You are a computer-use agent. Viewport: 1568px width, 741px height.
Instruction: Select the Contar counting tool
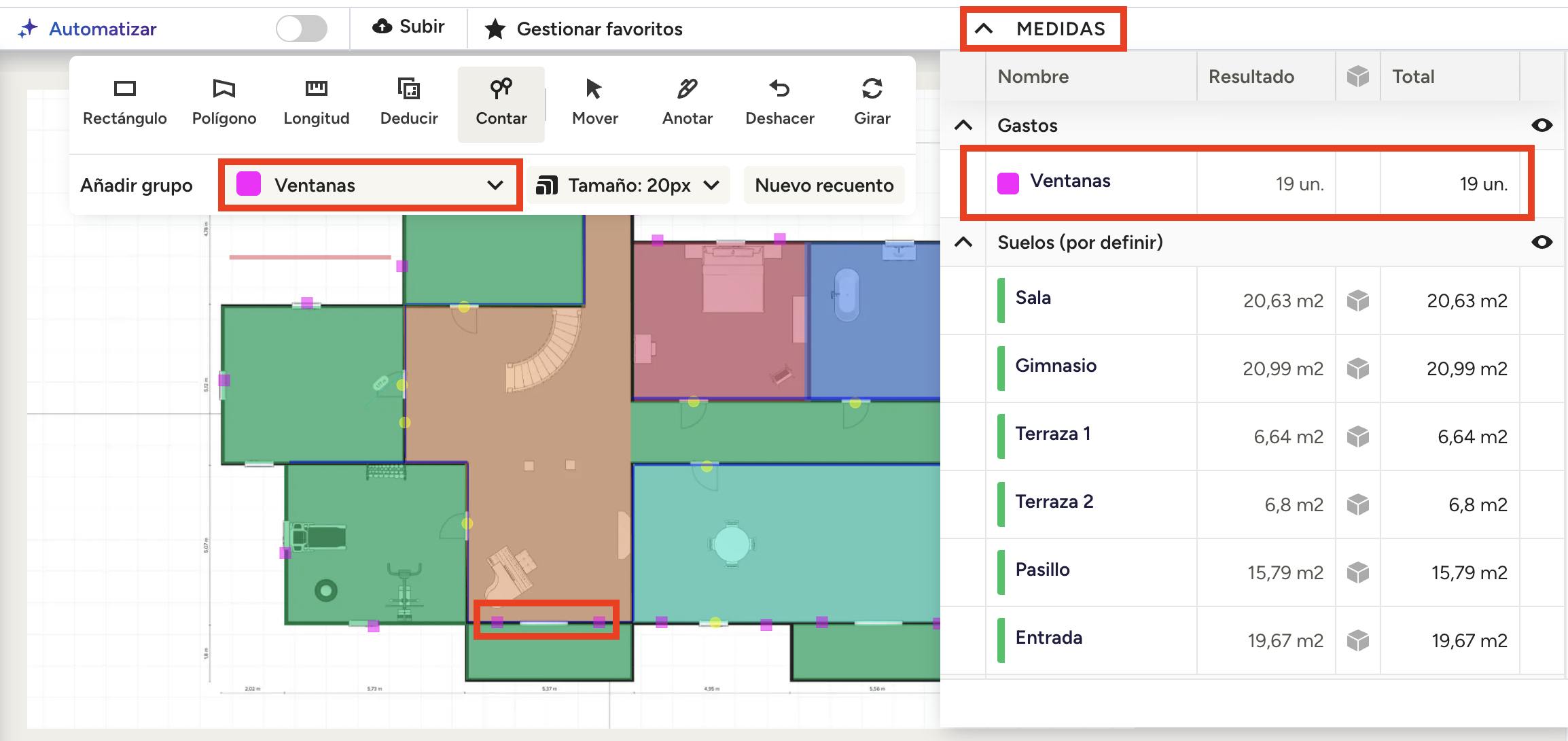[501, 102]
